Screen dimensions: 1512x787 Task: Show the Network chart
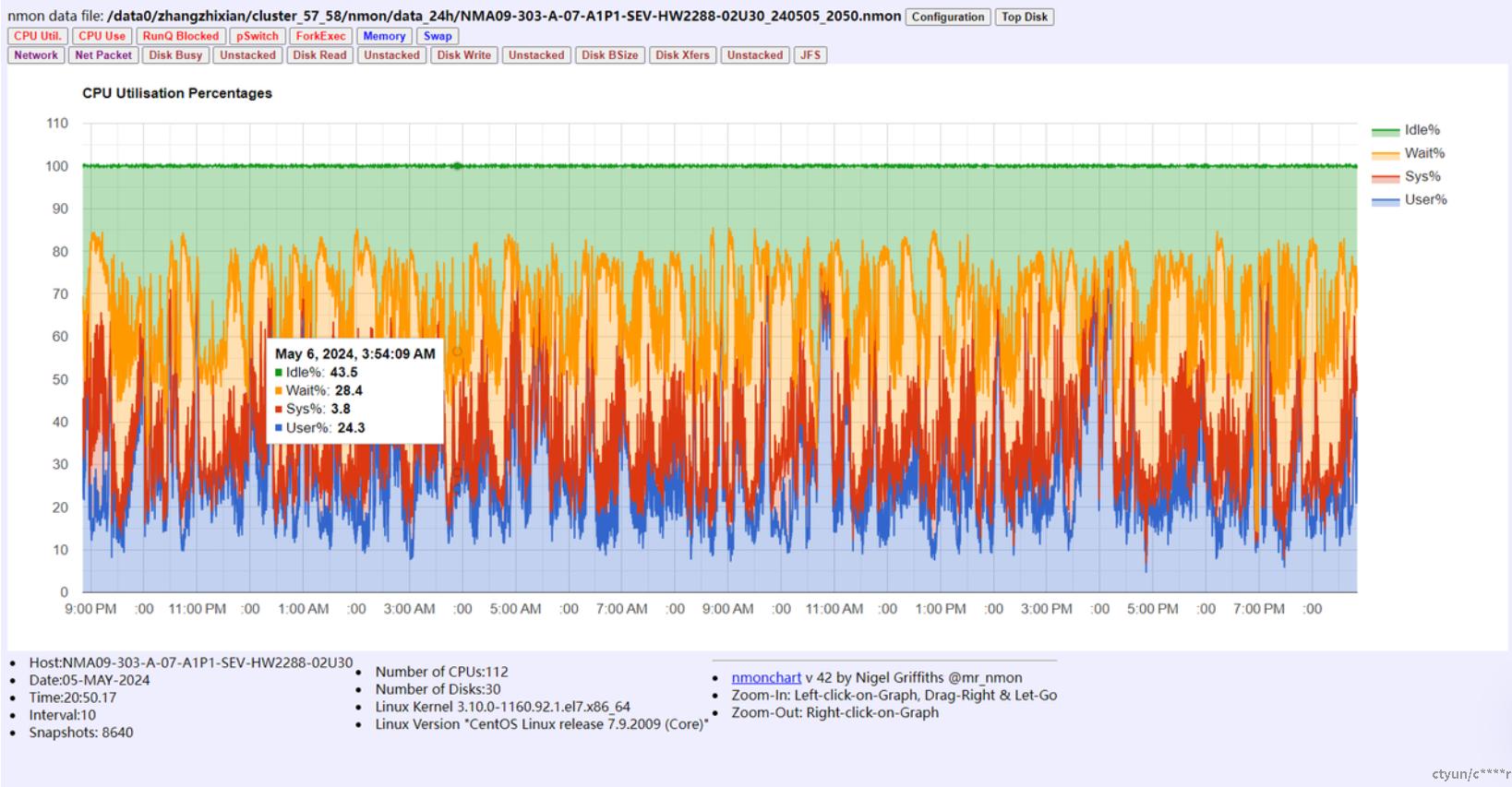click(36, 55)
